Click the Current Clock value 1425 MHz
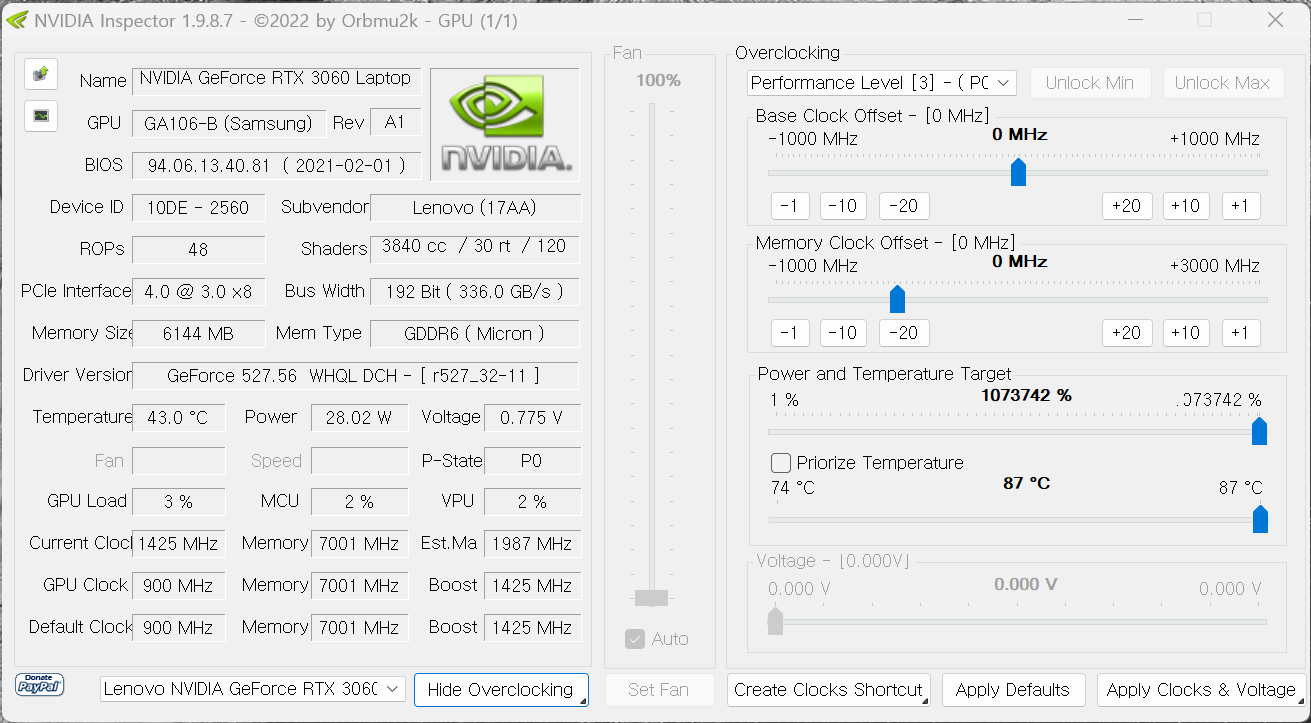This screenshot has height=723, width=1311. tap(181, 544)
